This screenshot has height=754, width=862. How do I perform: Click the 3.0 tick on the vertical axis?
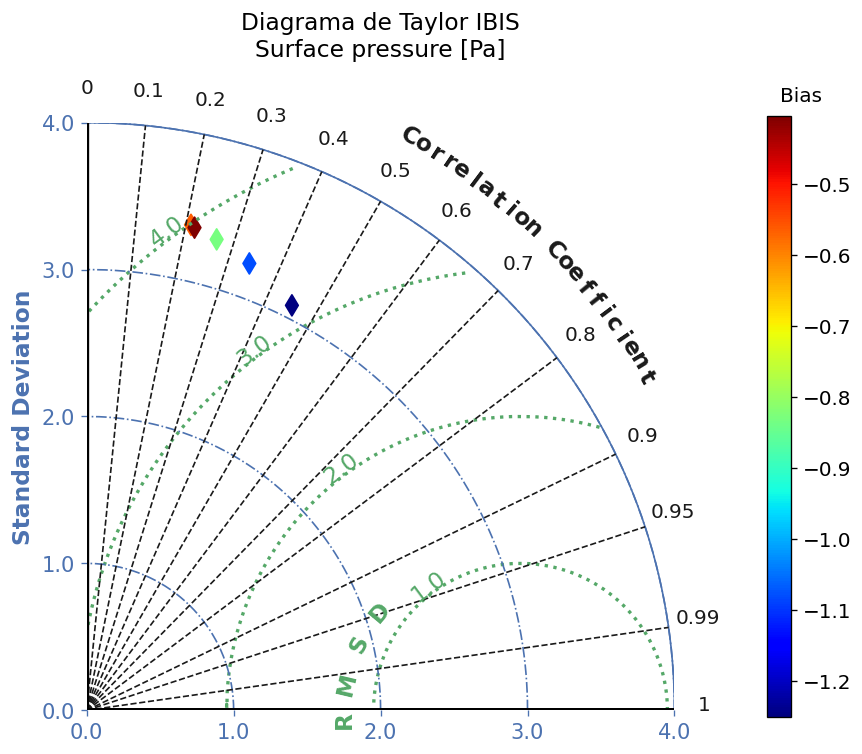point(58,270)
